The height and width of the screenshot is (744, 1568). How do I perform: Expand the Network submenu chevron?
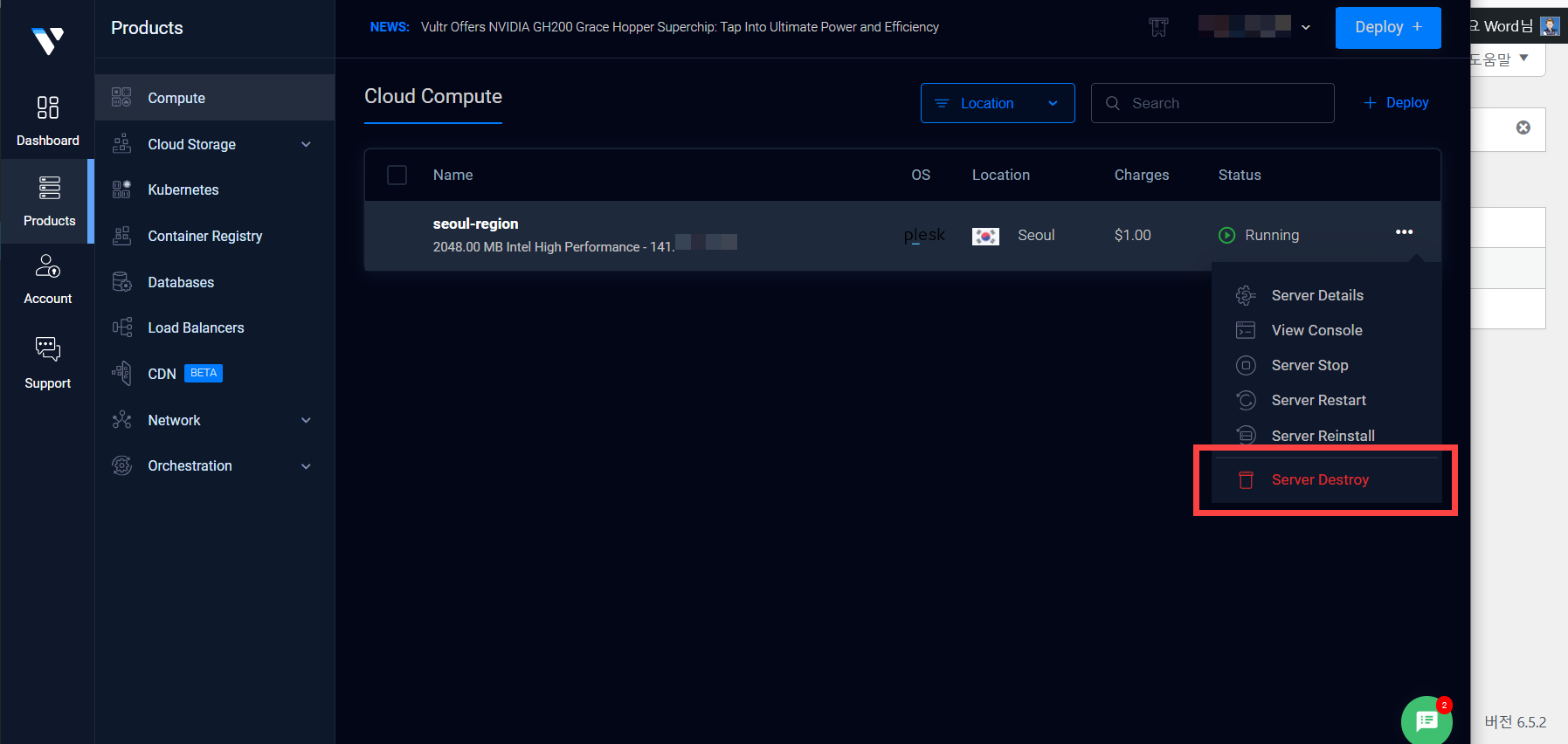click(306, 420)
